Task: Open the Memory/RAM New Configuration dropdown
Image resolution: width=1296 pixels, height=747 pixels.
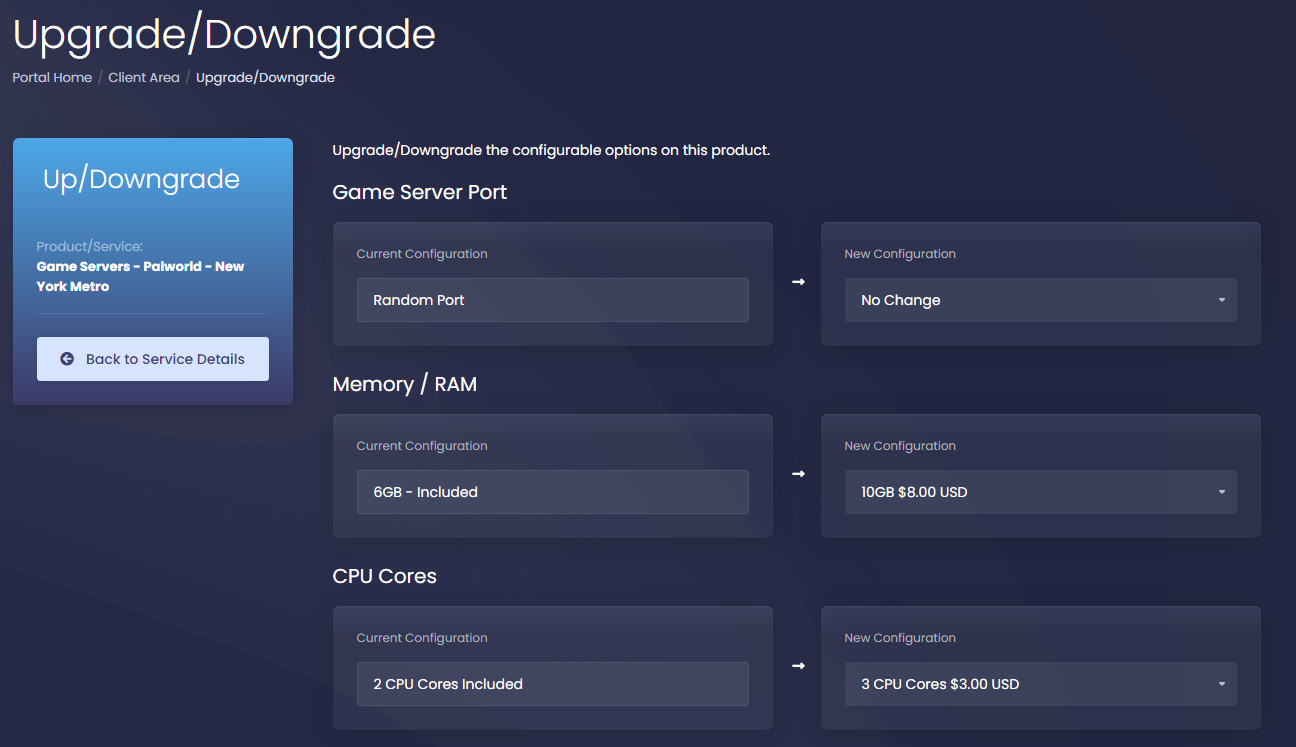Action: [1040, 492]
